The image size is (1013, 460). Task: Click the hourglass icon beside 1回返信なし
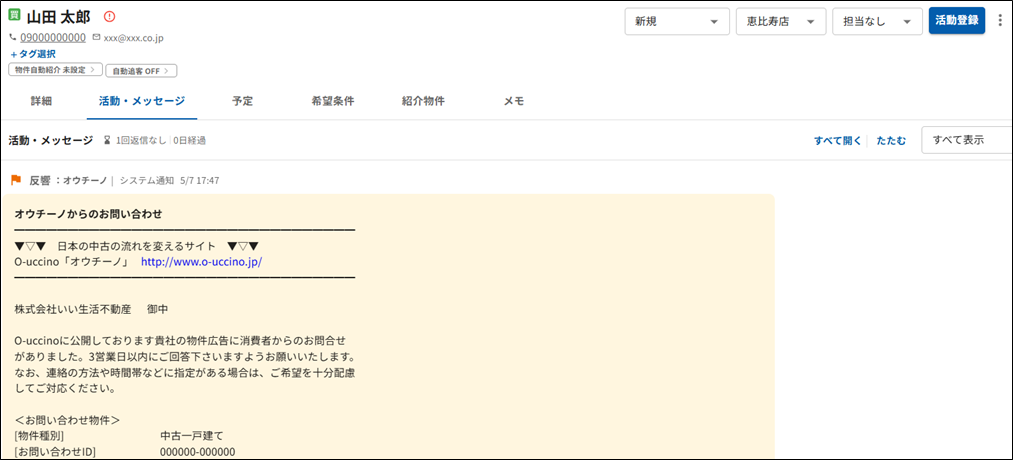[x=107, y=140]
